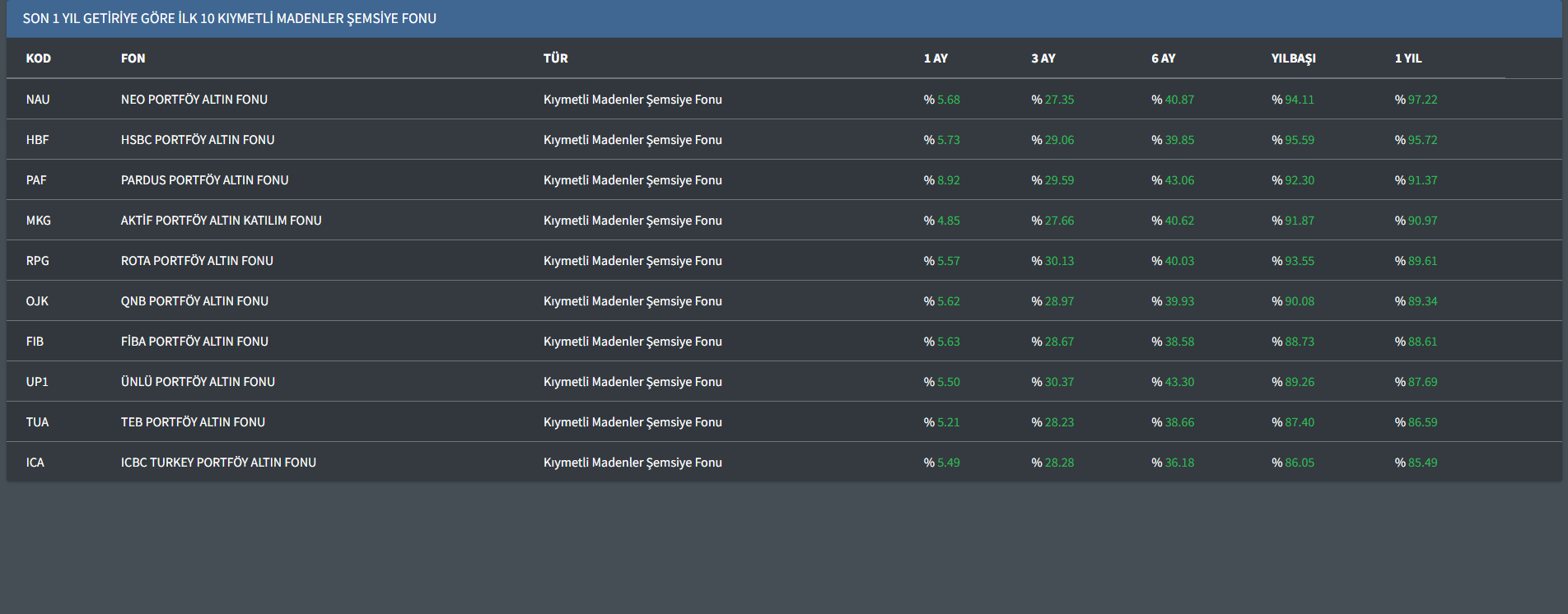Sort by the 1 AY column header
Screen dimensions: 1568x614
click(x=936, y=58)
